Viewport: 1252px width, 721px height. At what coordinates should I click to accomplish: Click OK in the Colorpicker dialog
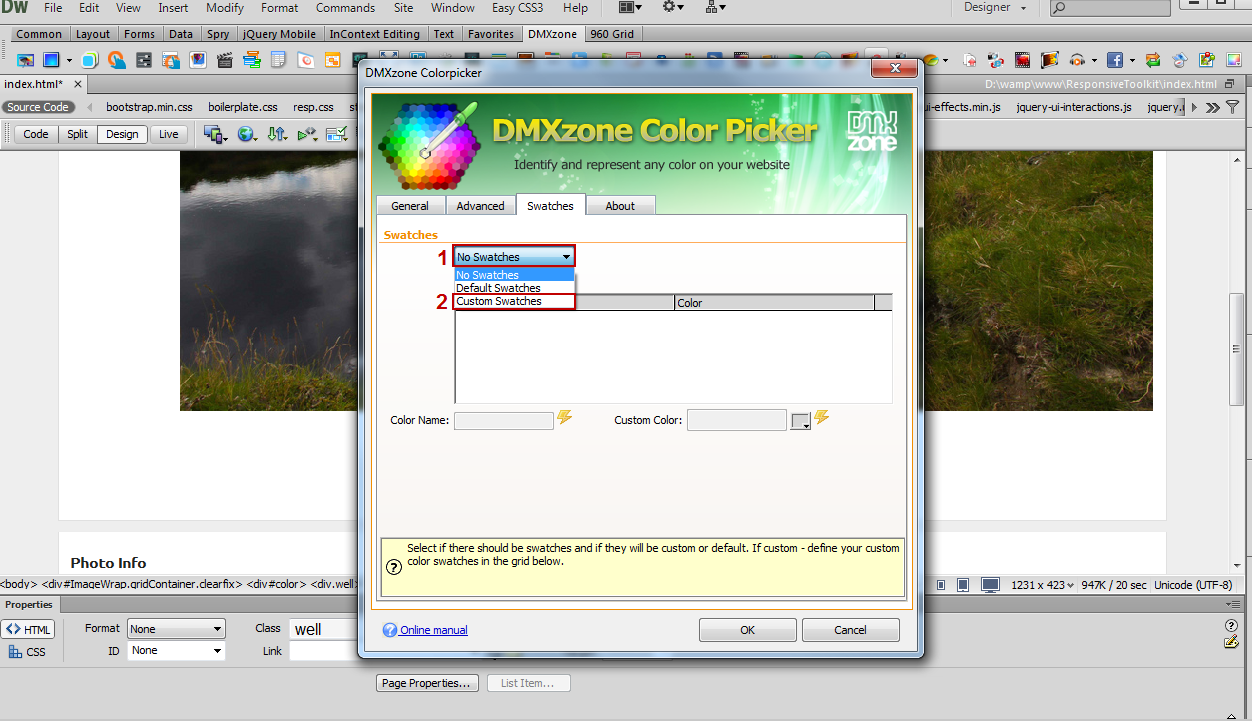tap(747, 630)
